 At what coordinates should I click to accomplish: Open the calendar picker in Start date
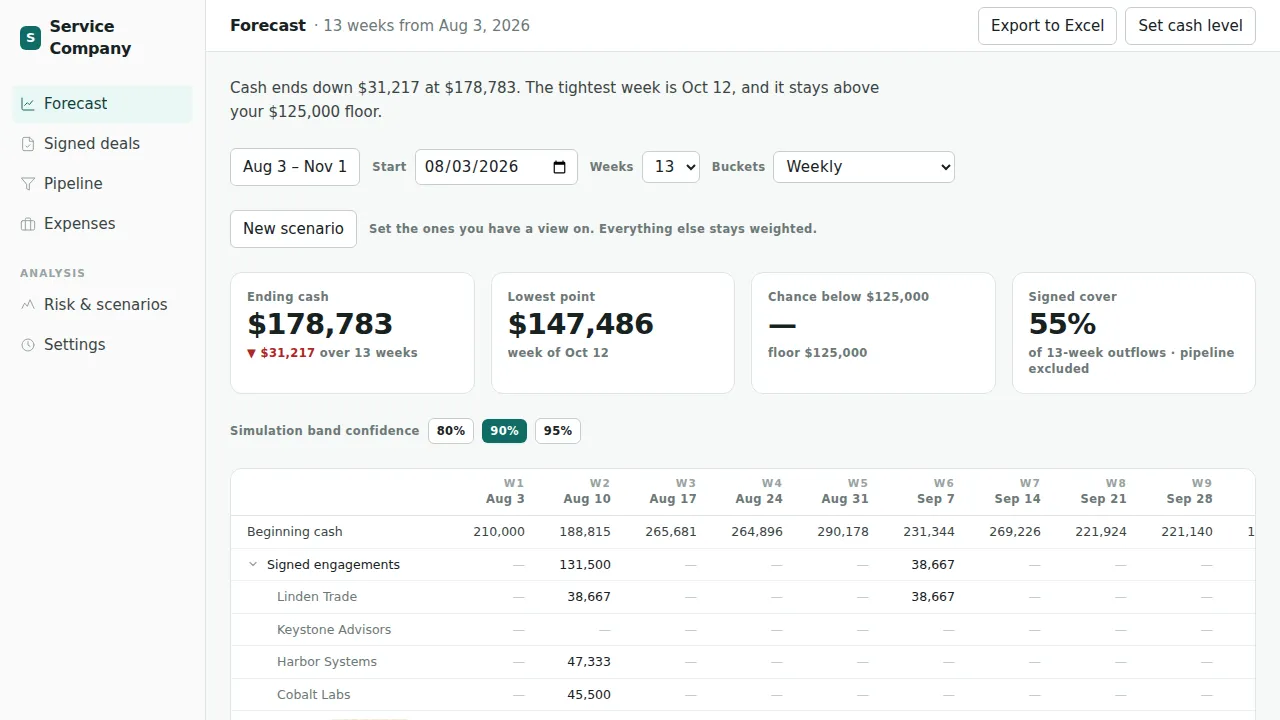[559, 167]
